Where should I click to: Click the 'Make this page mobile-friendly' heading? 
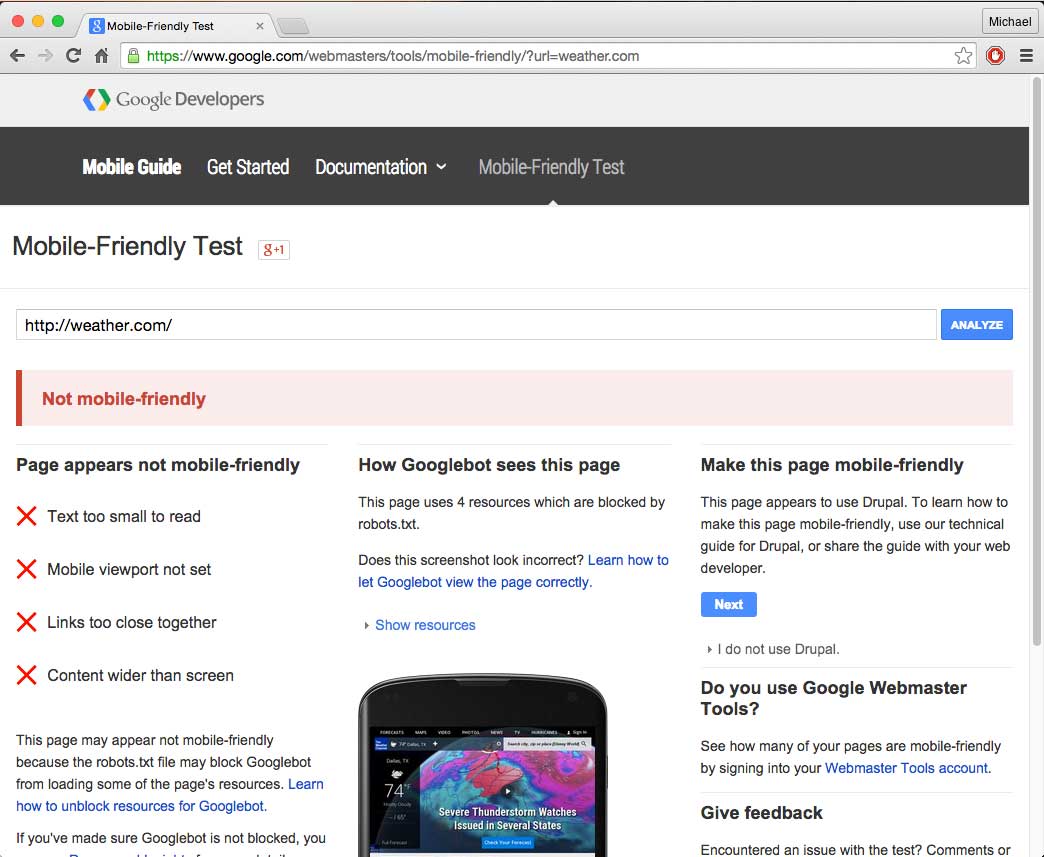pos(832,465)
